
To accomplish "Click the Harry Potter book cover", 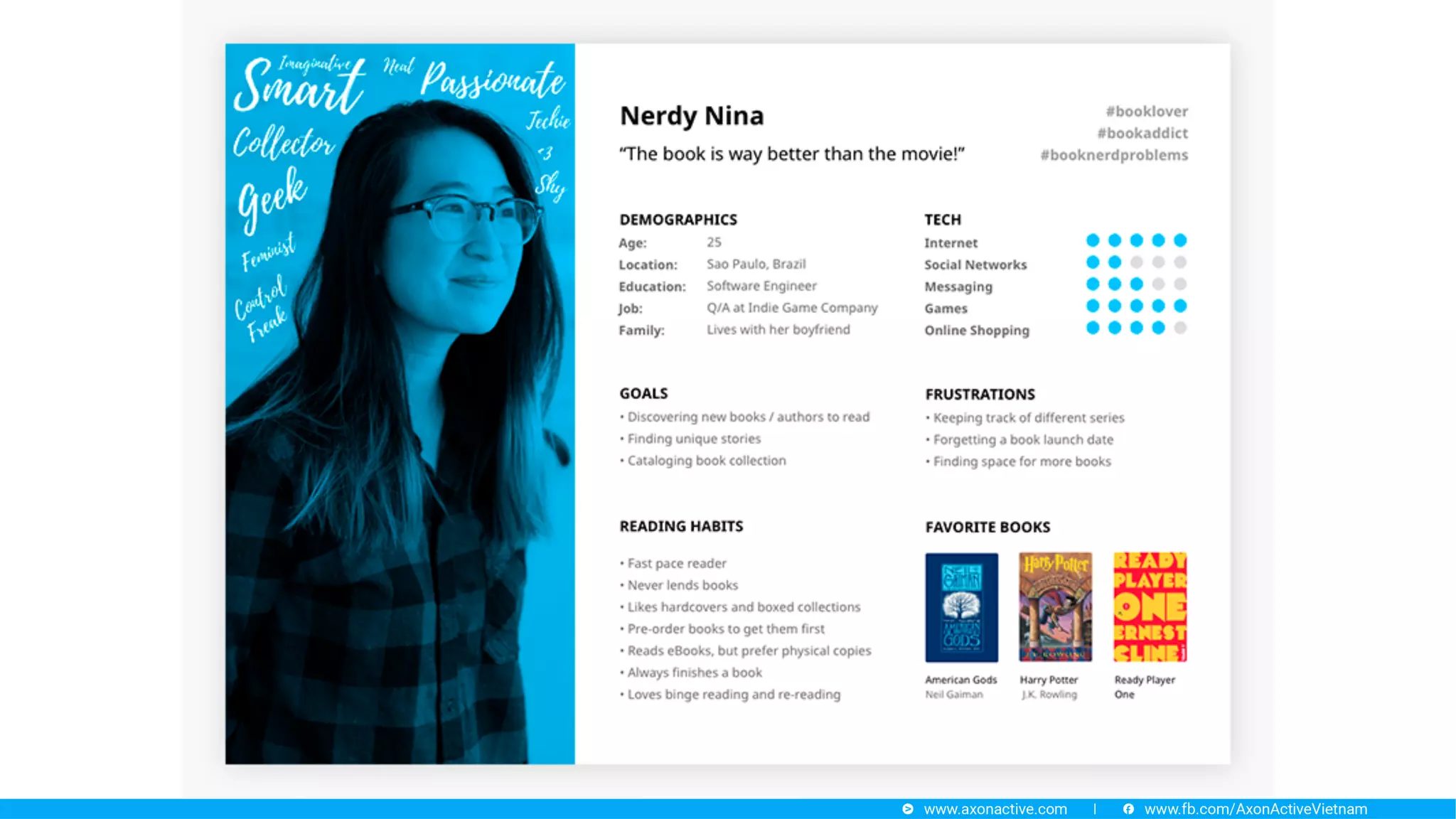I will tap(1055, 607).
